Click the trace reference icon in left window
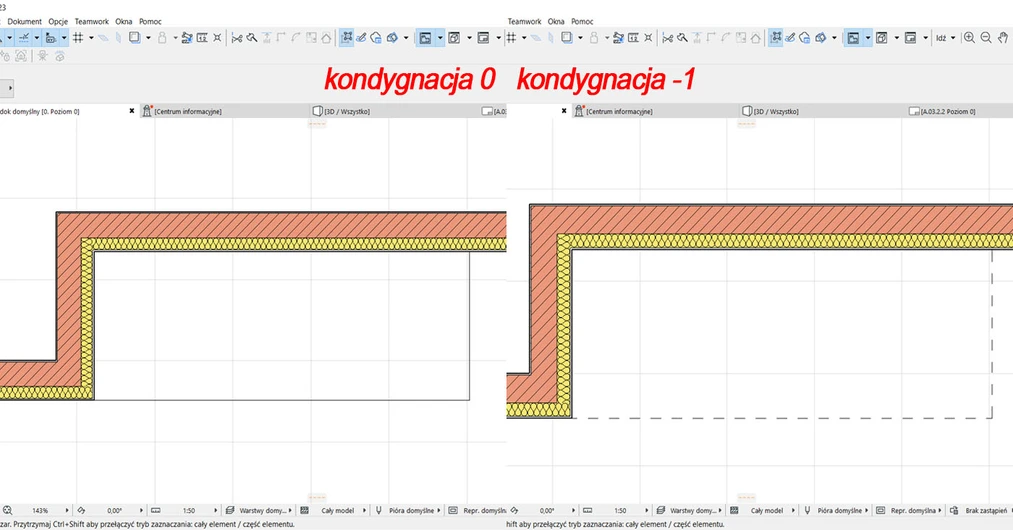 (134, 37)
